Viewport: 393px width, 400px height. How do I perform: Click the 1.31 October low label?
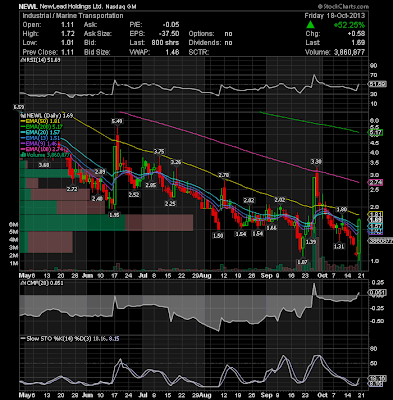[x=339, y=246]
